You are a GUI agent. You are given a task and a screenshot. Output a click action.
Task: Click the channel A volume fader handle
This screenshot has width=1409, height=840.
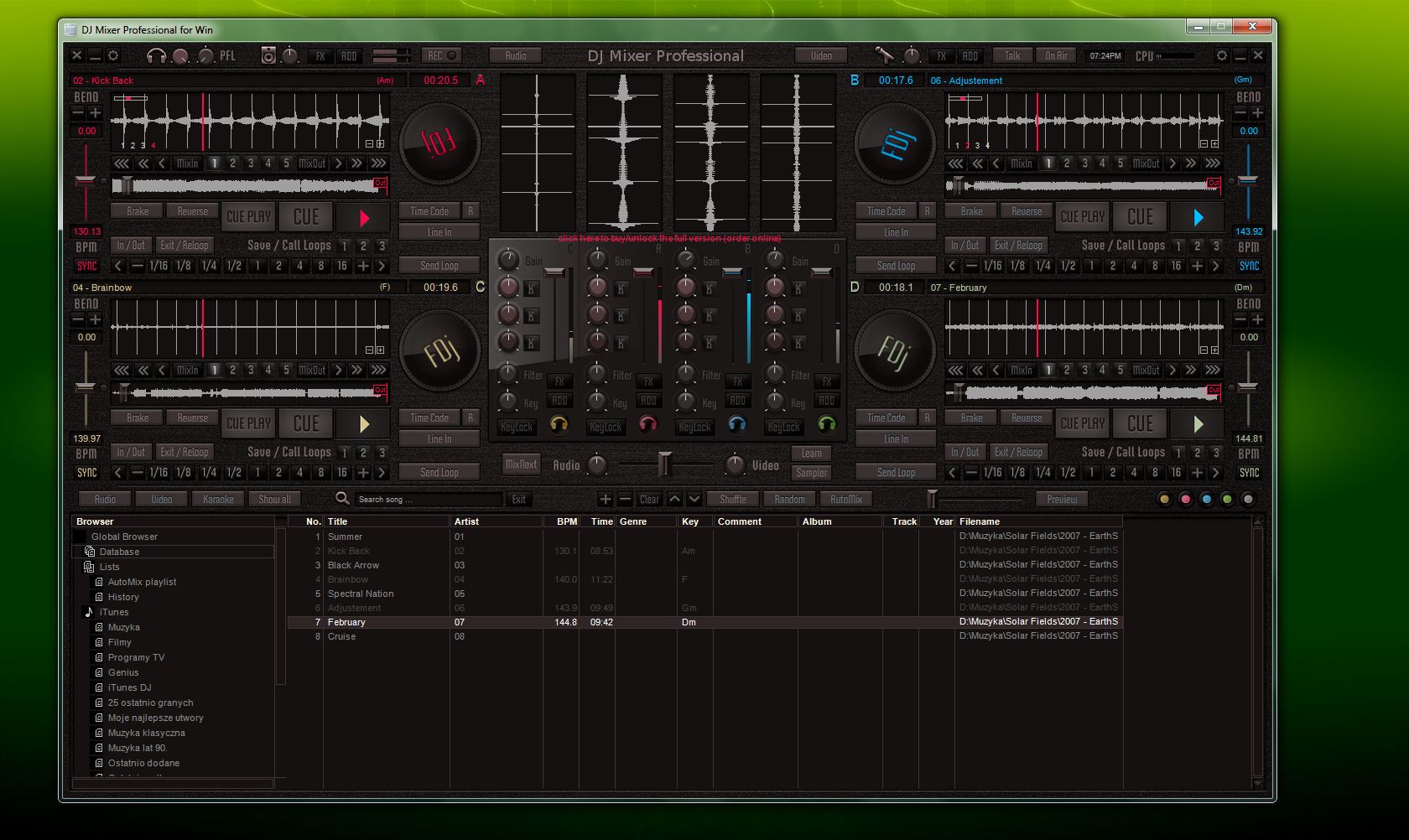[643, 272]
